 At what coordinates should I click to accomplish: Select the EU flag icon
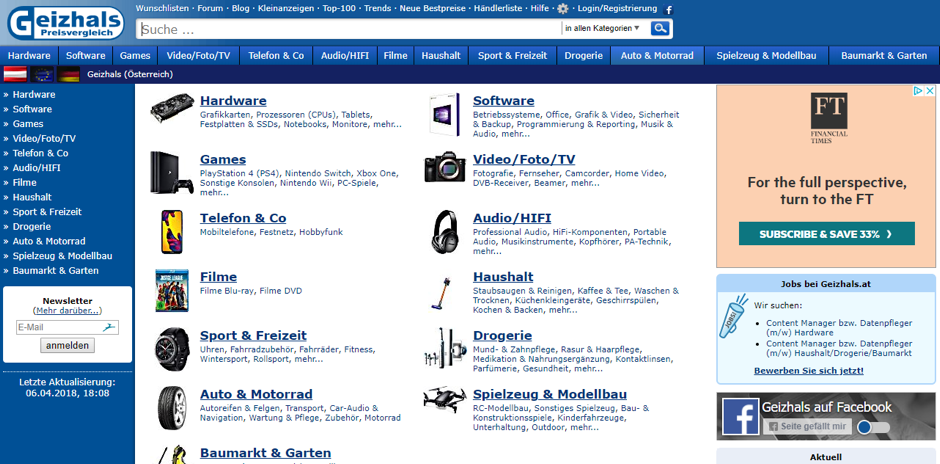(42, 74)
